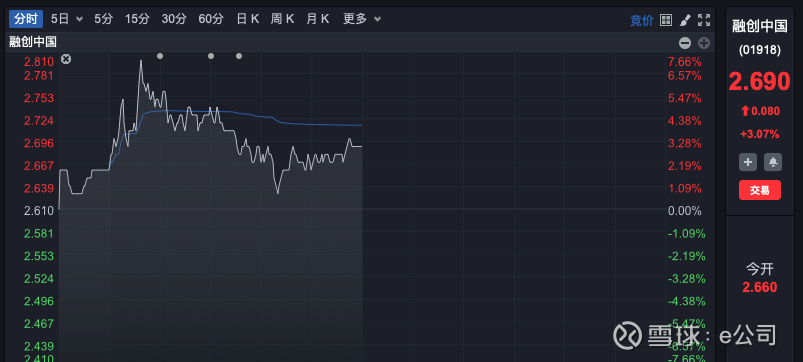This screenshot has width=803, height=362.
Task: Click the red 交易 trade button
Action: tap(760, 190)
